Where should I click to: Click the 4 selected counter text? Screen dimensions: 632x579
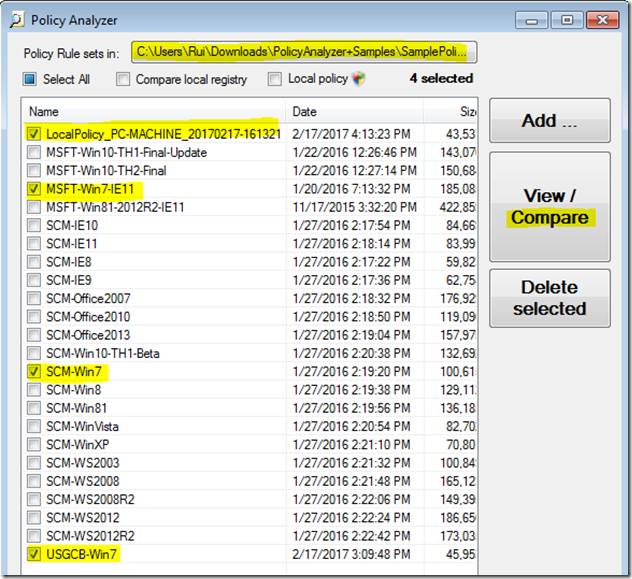pos(441,78)
